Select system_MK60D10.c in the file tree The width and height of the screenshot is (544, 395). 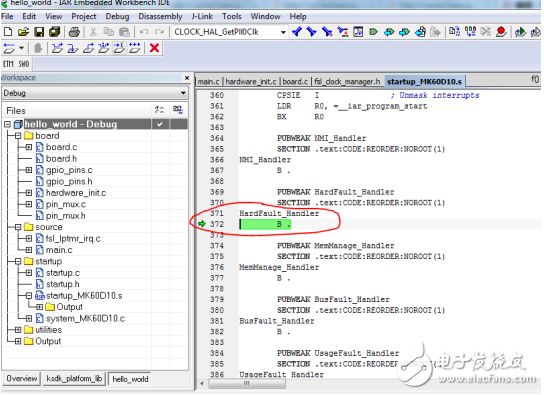tap(85, 318)
